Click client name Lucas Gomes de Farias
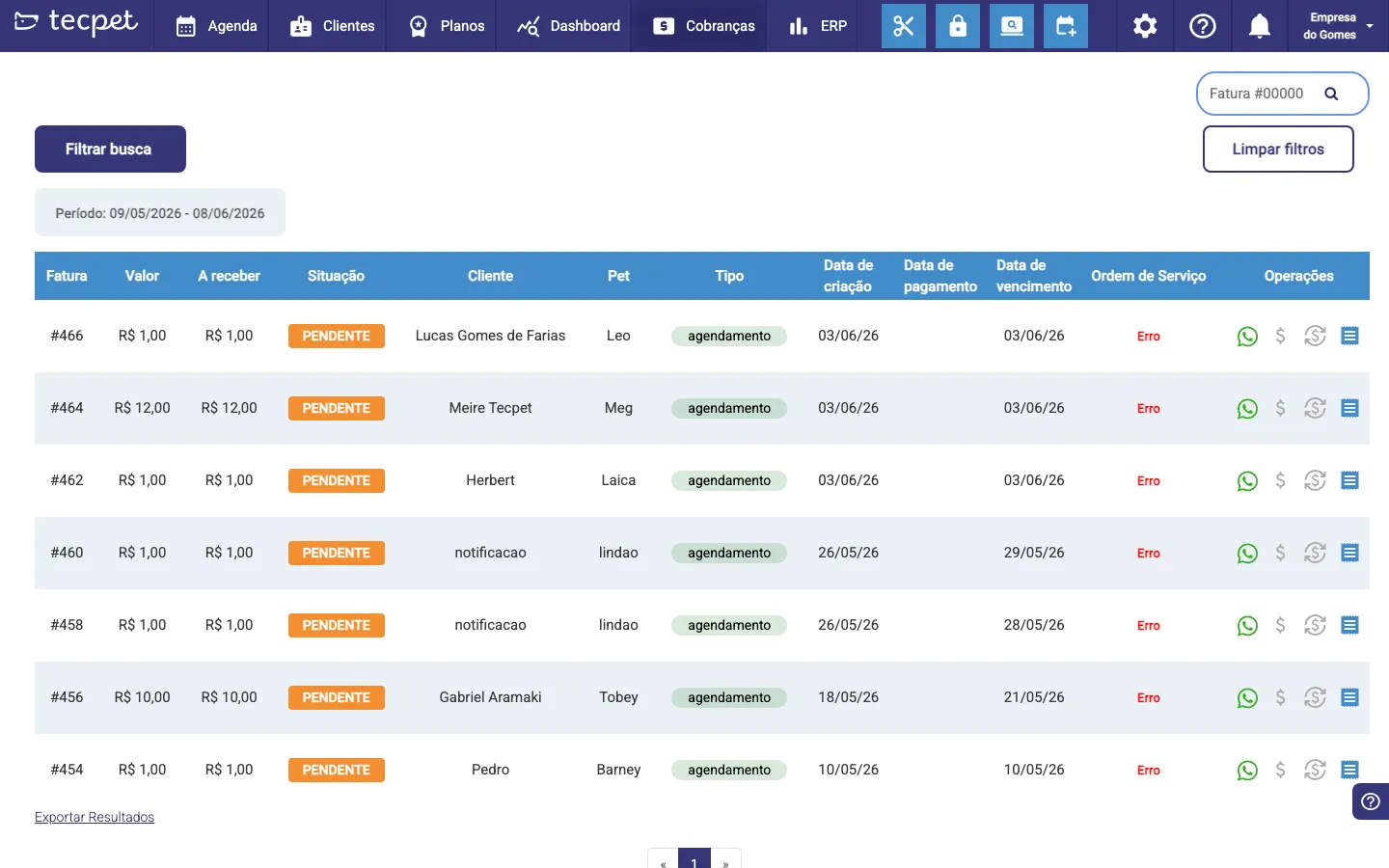1389x868 pixels. (x=490, y=336)
